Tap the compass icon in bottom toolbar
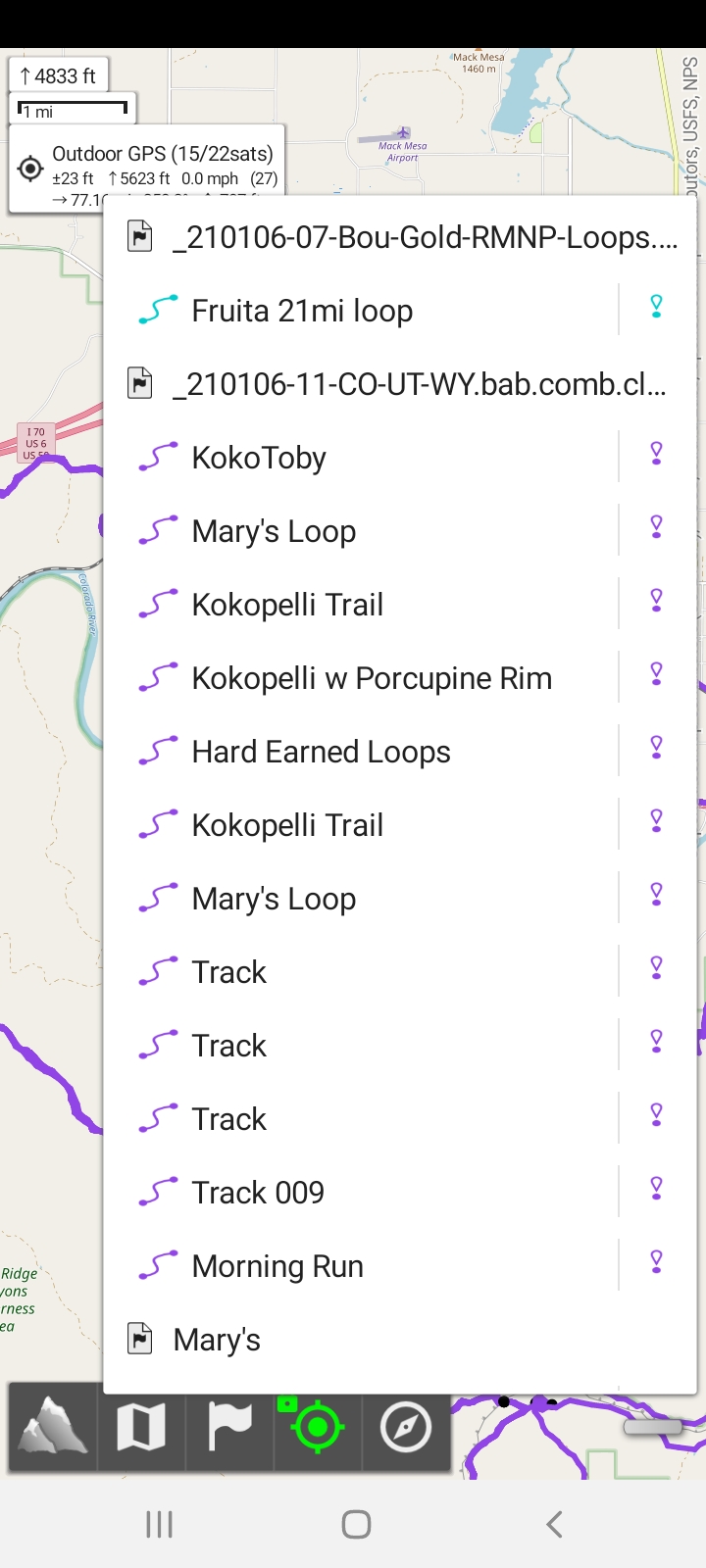706x1568 pixels. tap(406, 1426)
